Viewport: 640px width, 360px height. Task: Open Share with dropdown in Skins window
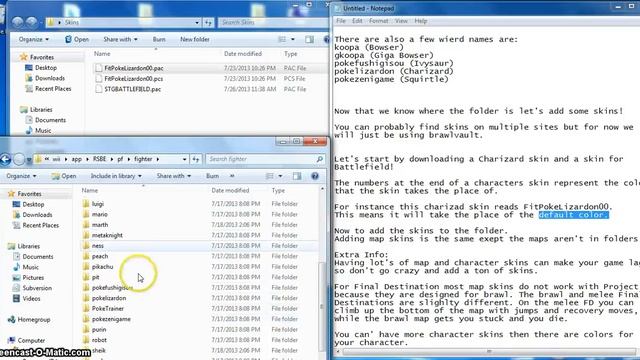[120, 39]
